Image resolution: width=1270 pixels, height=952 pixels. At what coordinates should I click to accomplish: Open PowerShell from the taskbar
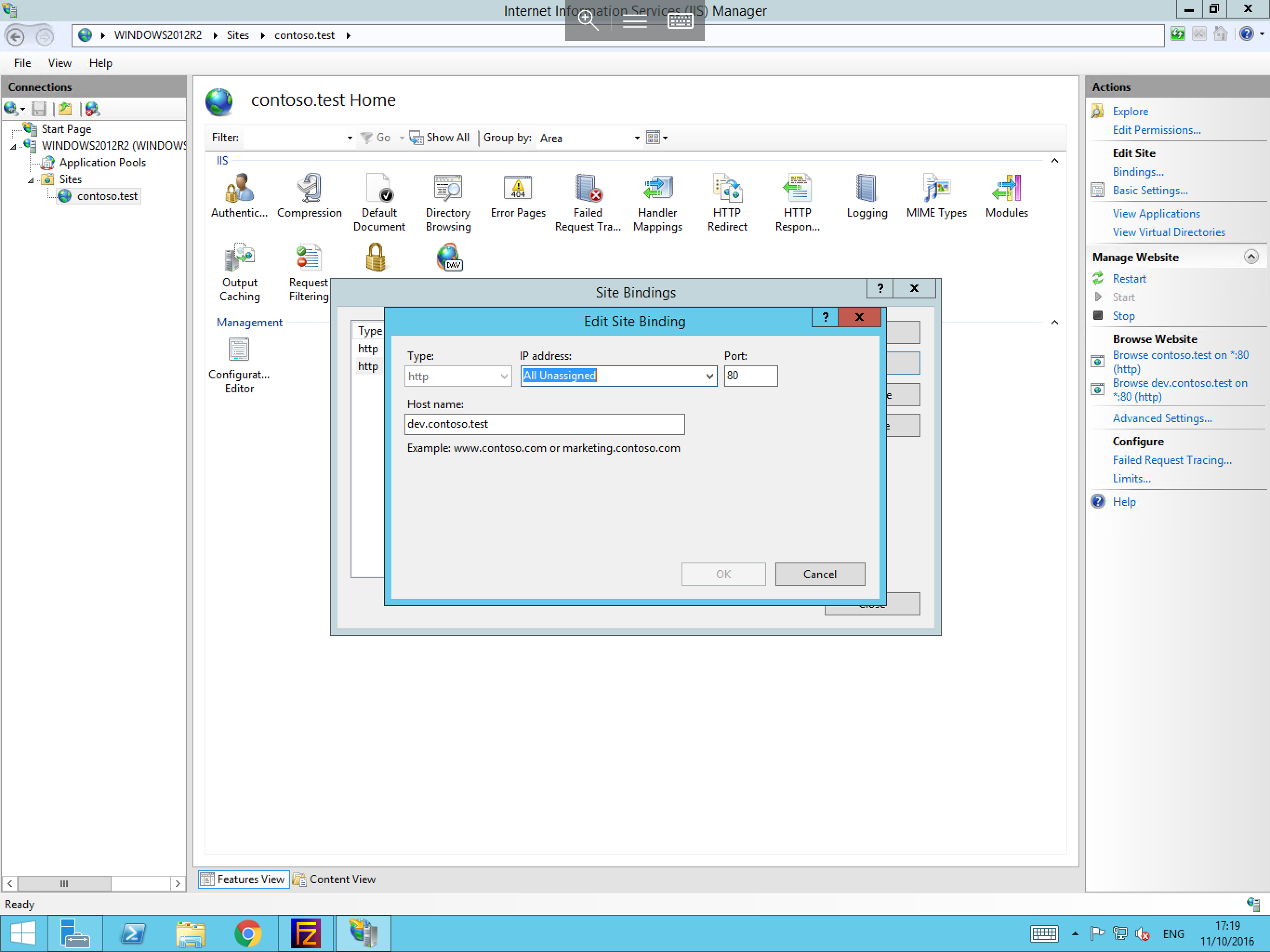tap(132, 933)
